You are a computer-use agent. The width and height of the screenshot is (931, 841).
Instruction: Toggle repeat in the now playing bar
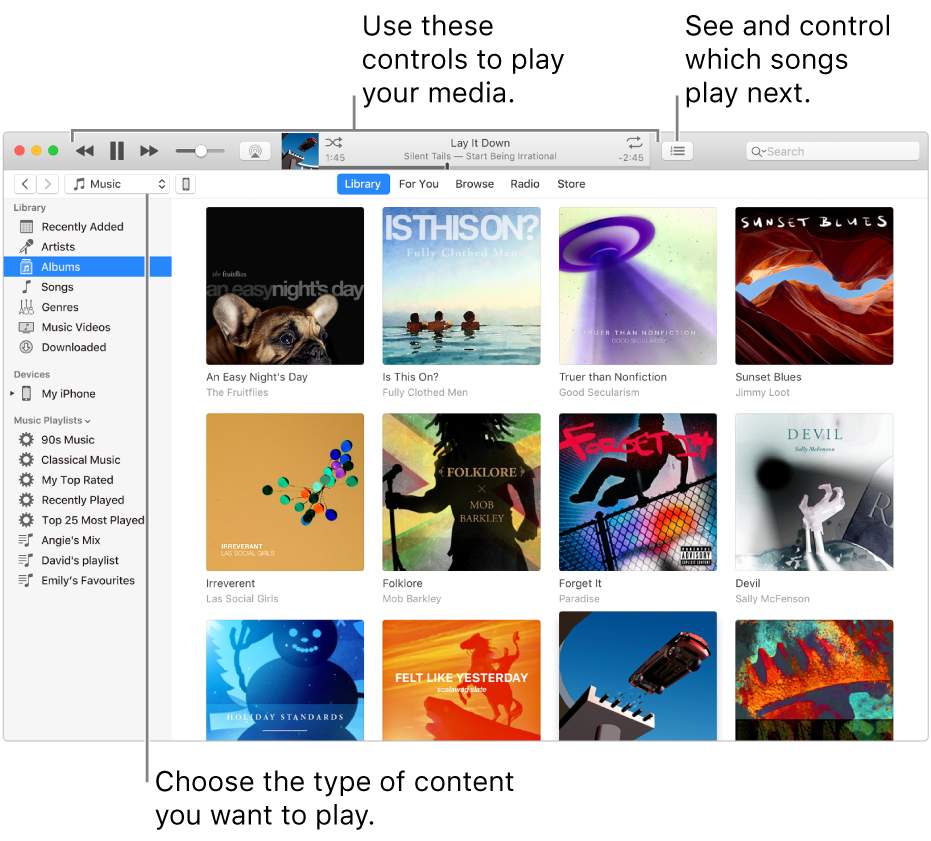click(634, 143)
